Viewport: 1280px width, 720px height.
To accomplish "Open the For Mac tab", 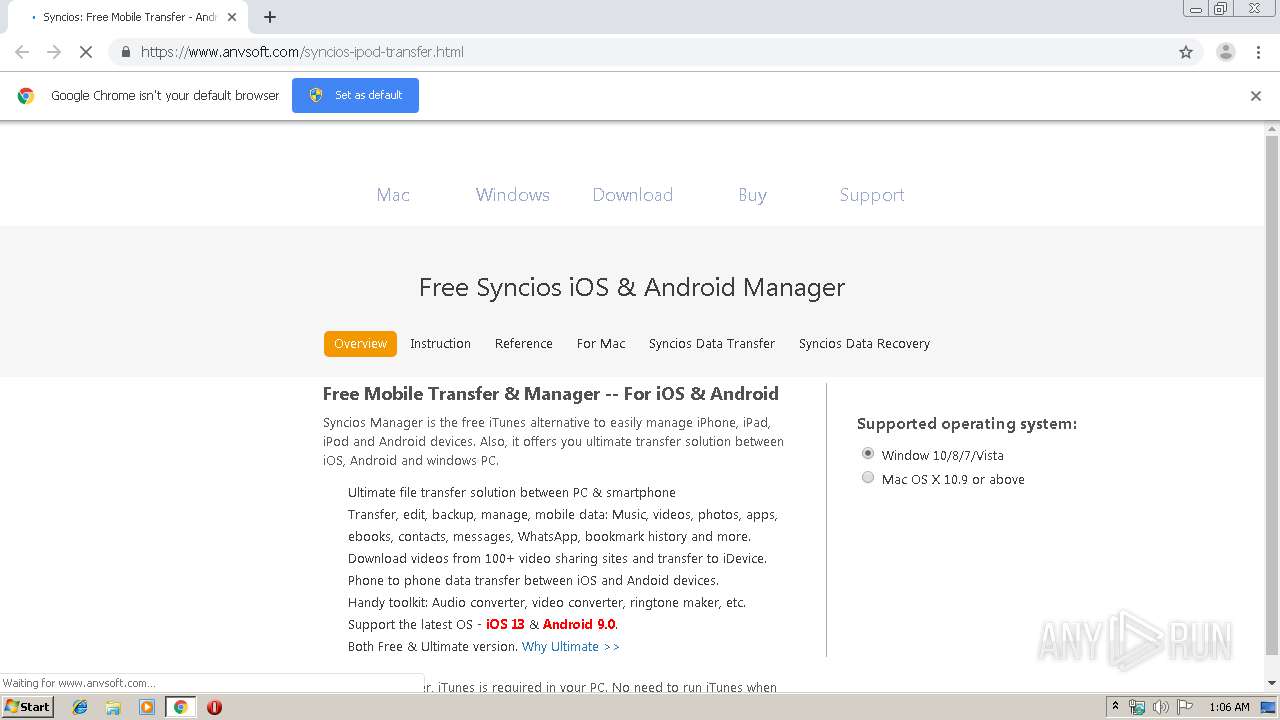I will click(x=601, y=343).
